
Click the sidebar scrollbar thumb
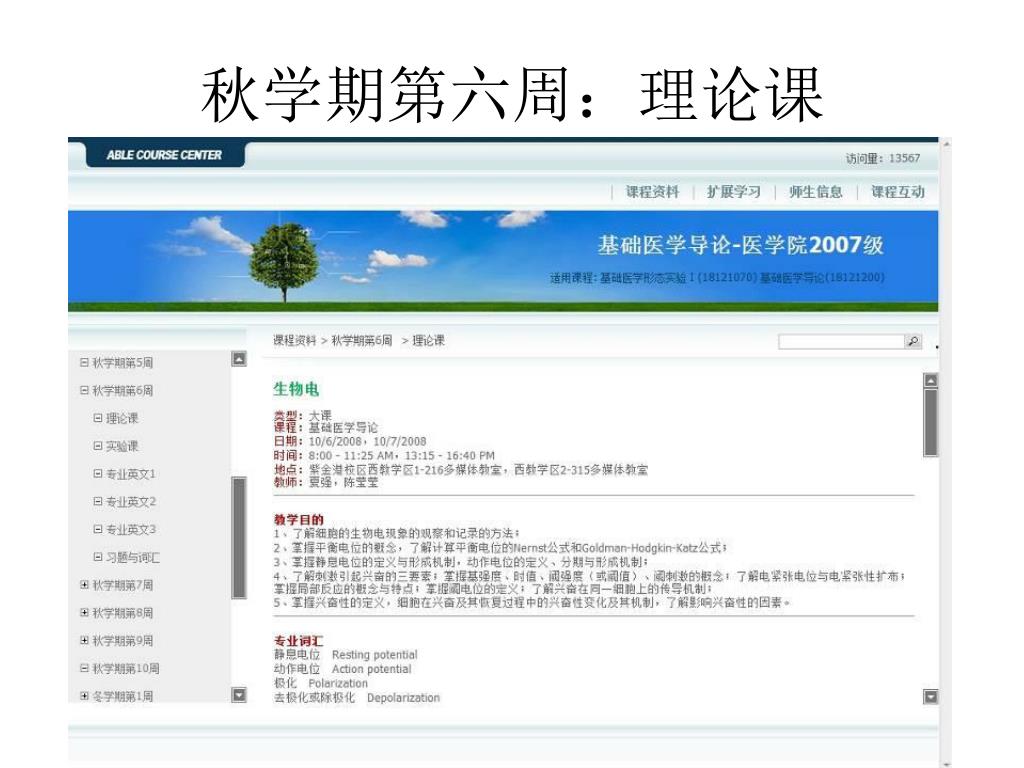coord(240,537)
